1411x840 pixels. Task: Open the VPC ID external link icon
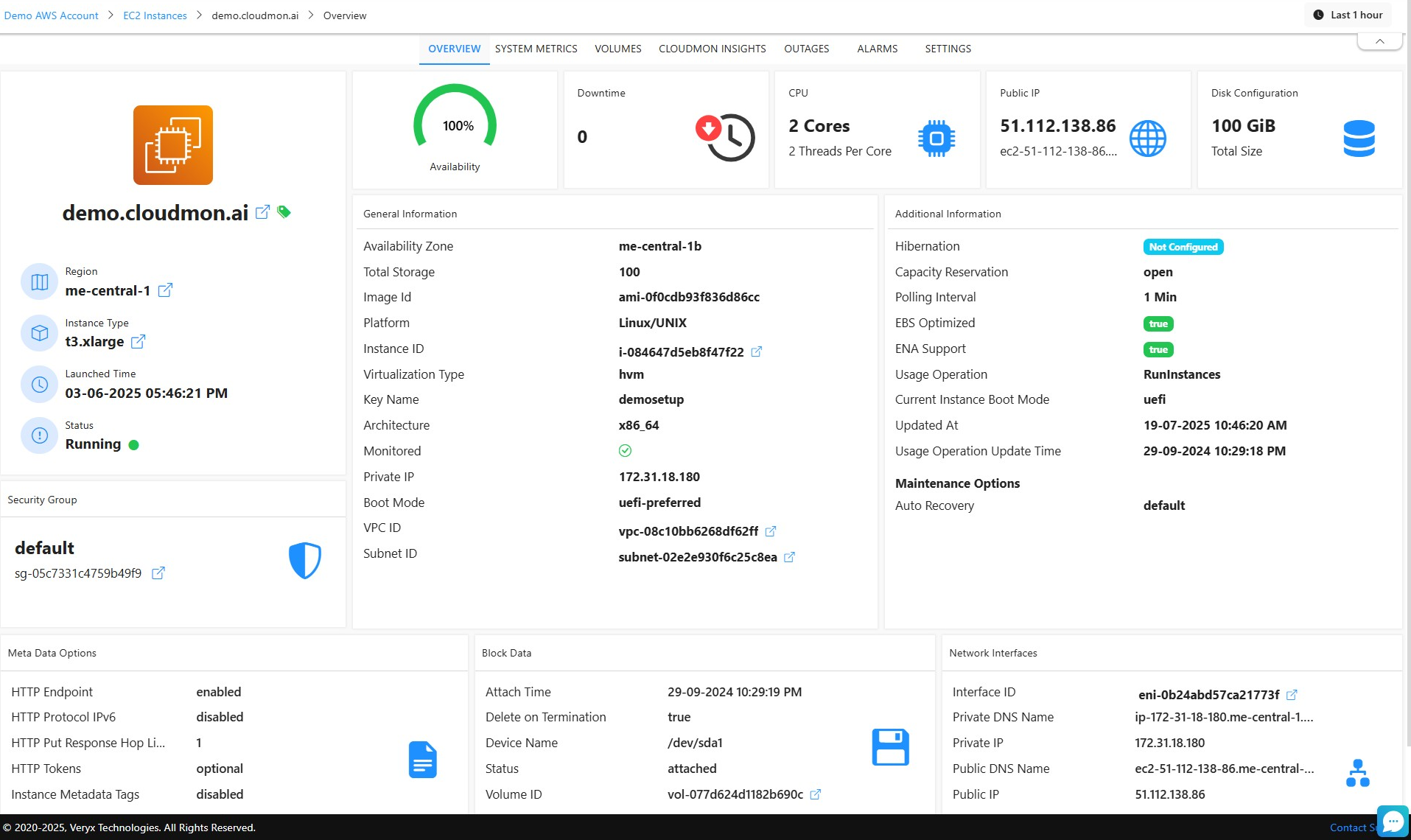click(x=771, y=531)
